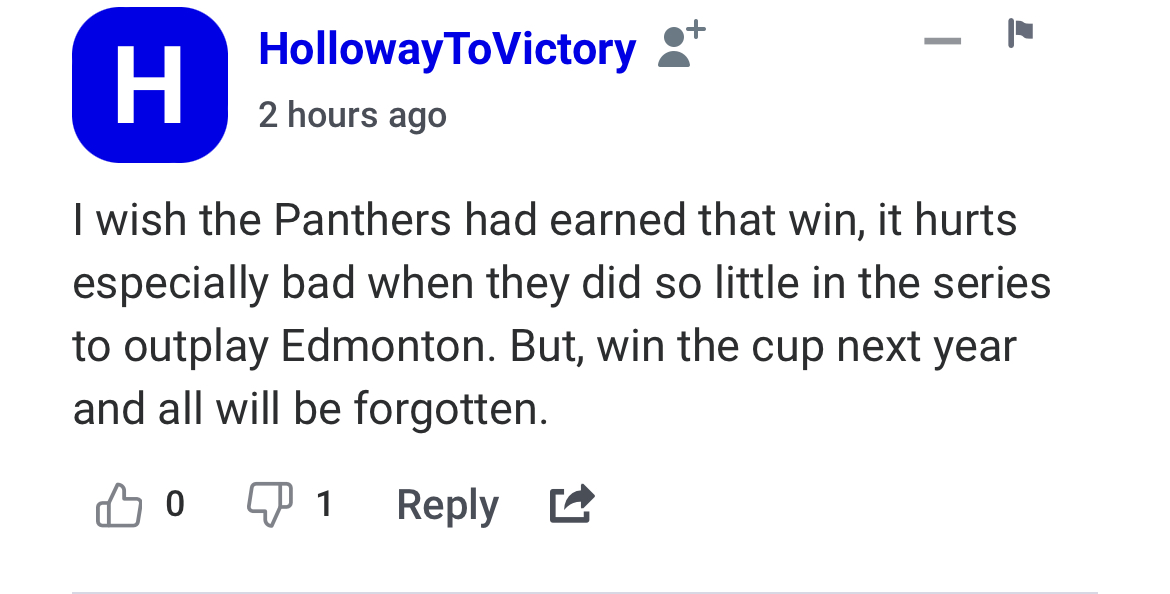The height and width of the screenshot is (594, 1170).
Task: Click the dislike count showing 1
Action: pyautogui.click(x=324, y=504)
